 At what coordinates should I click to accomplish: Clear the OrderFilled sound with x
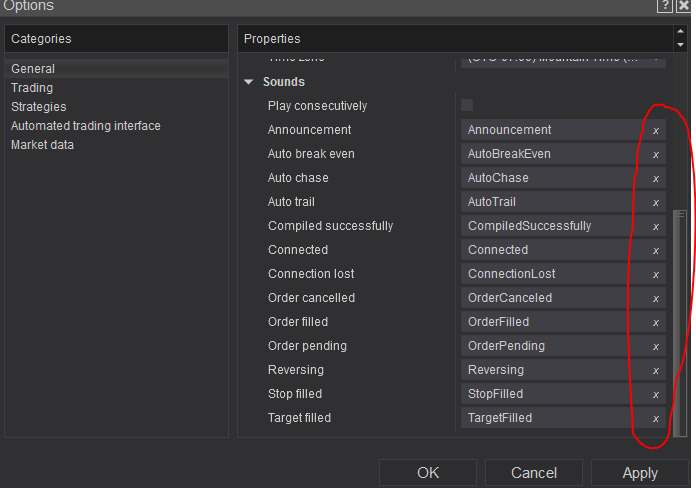tap(656, 322)
